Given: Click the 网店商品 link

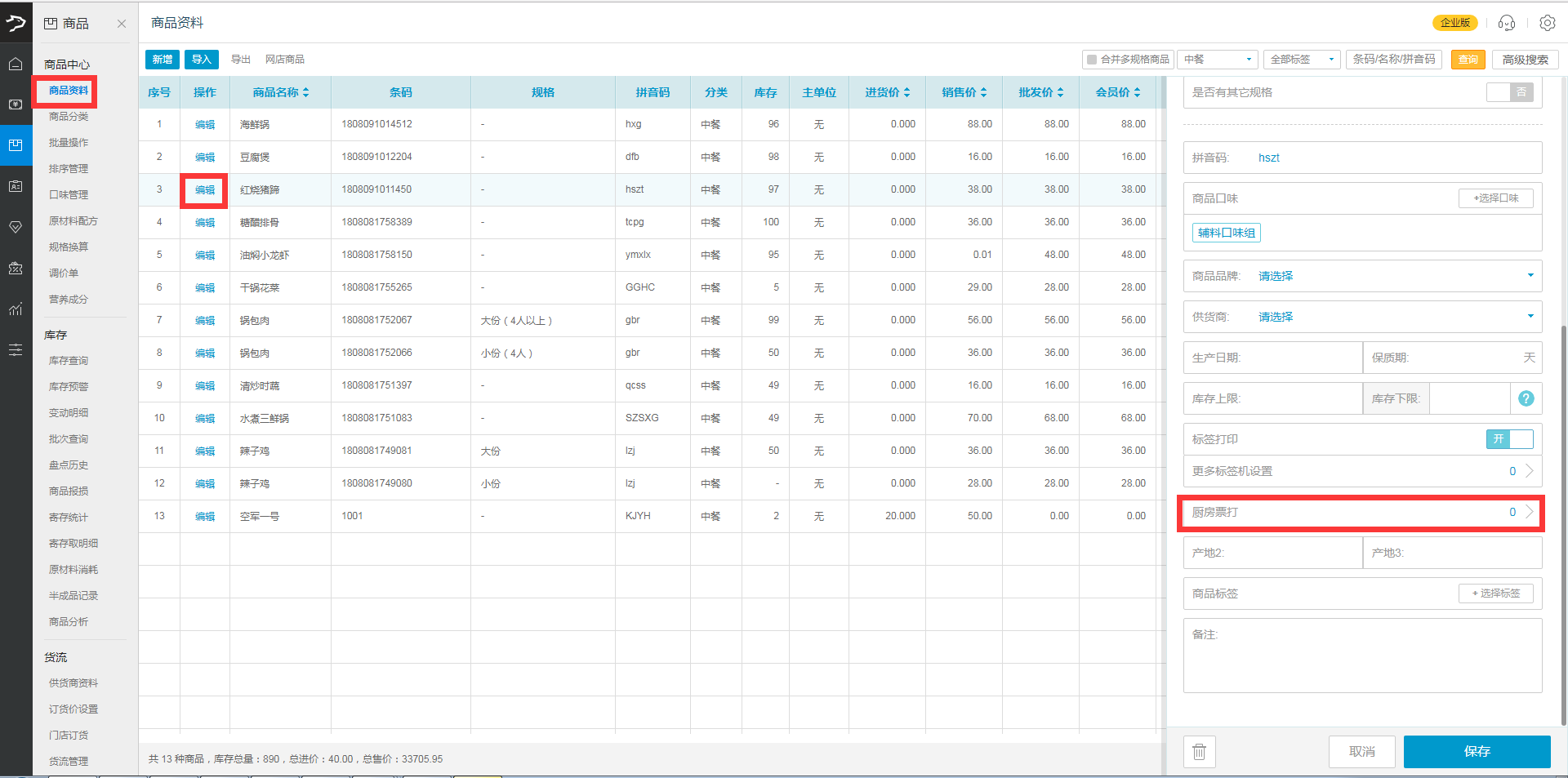Looking at the screenshot, I should (x=285, y=60).
